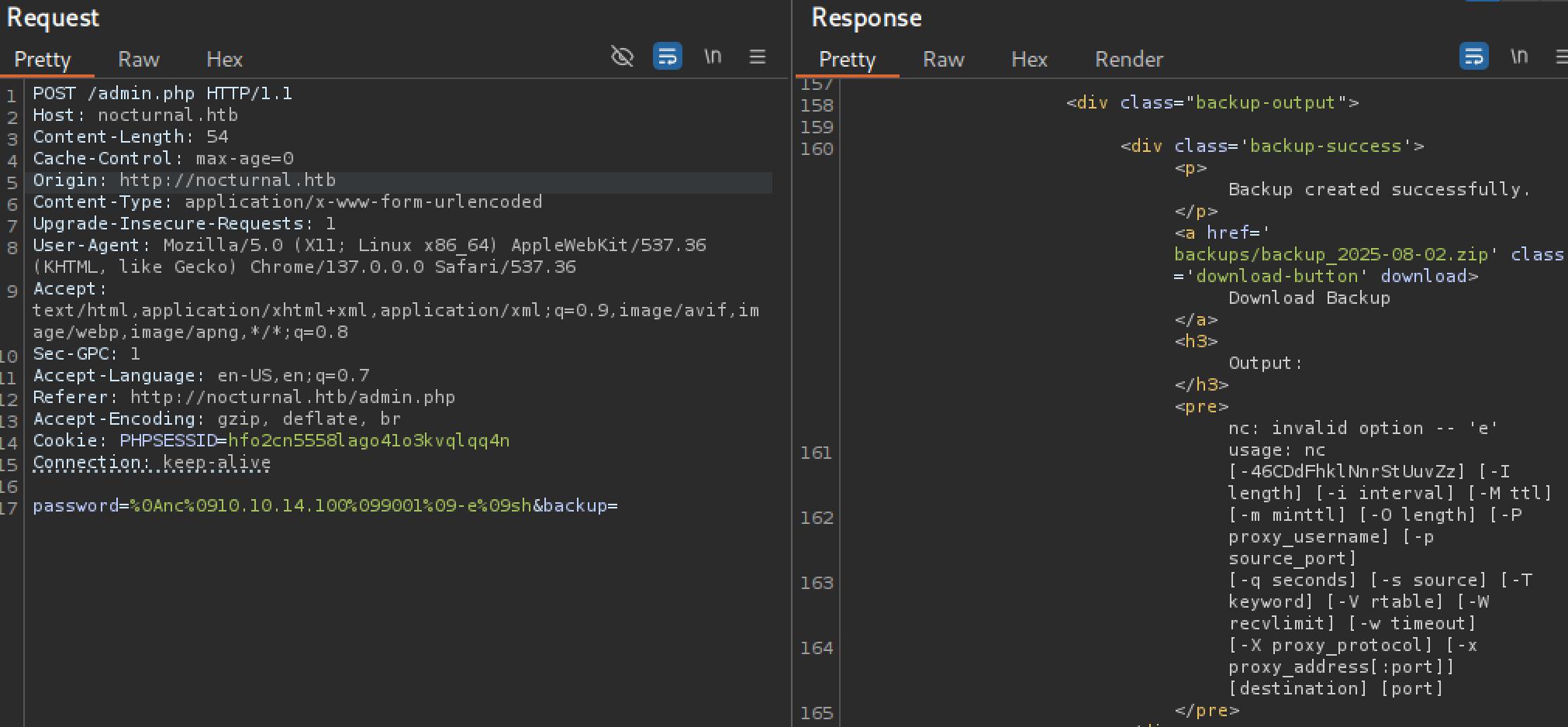Click the Host: nocturnal.htb header line
The height and width of the screenshot is (727, 1568).
[136, 115]
